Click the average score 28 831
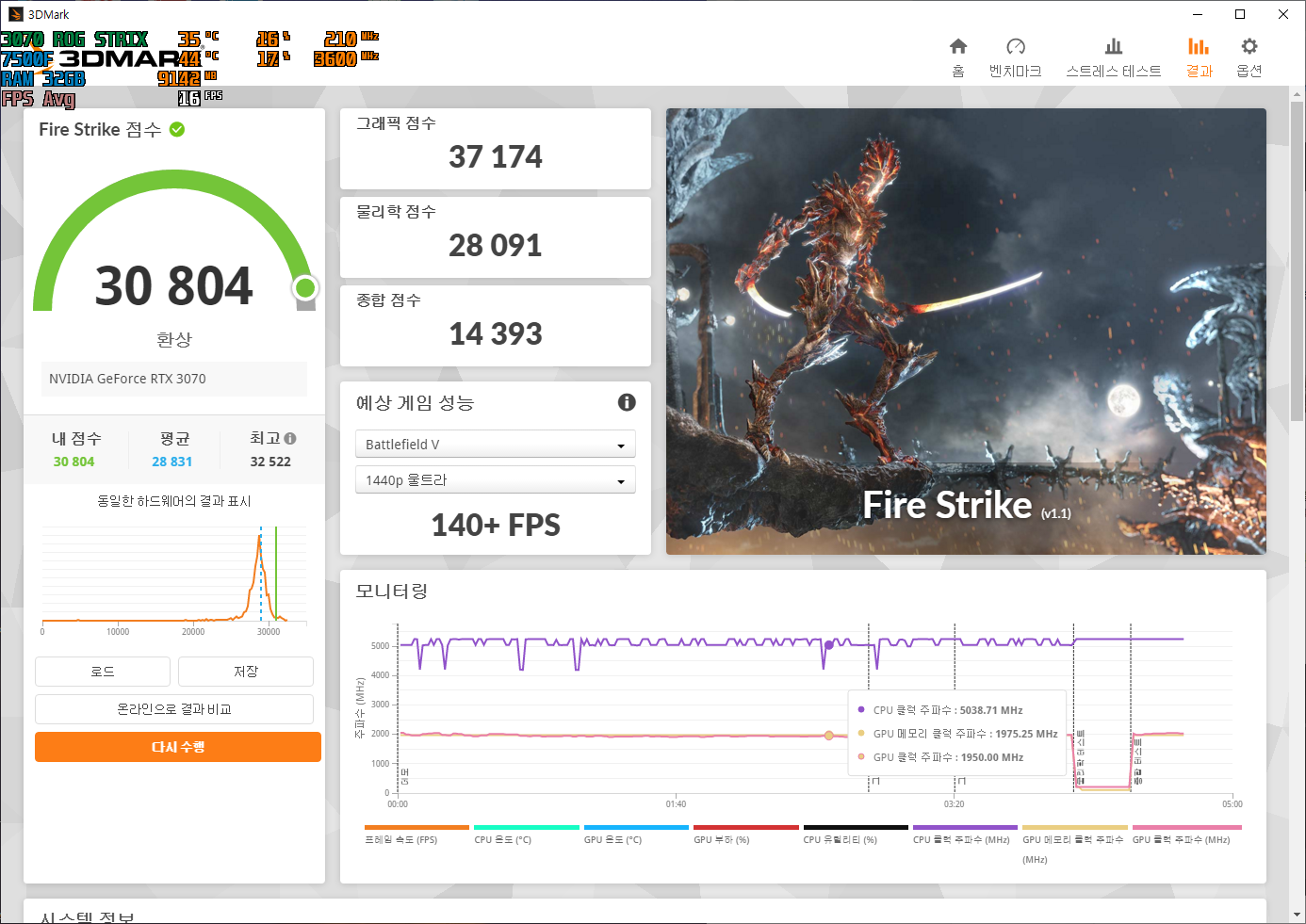 [x=172, y=462]
